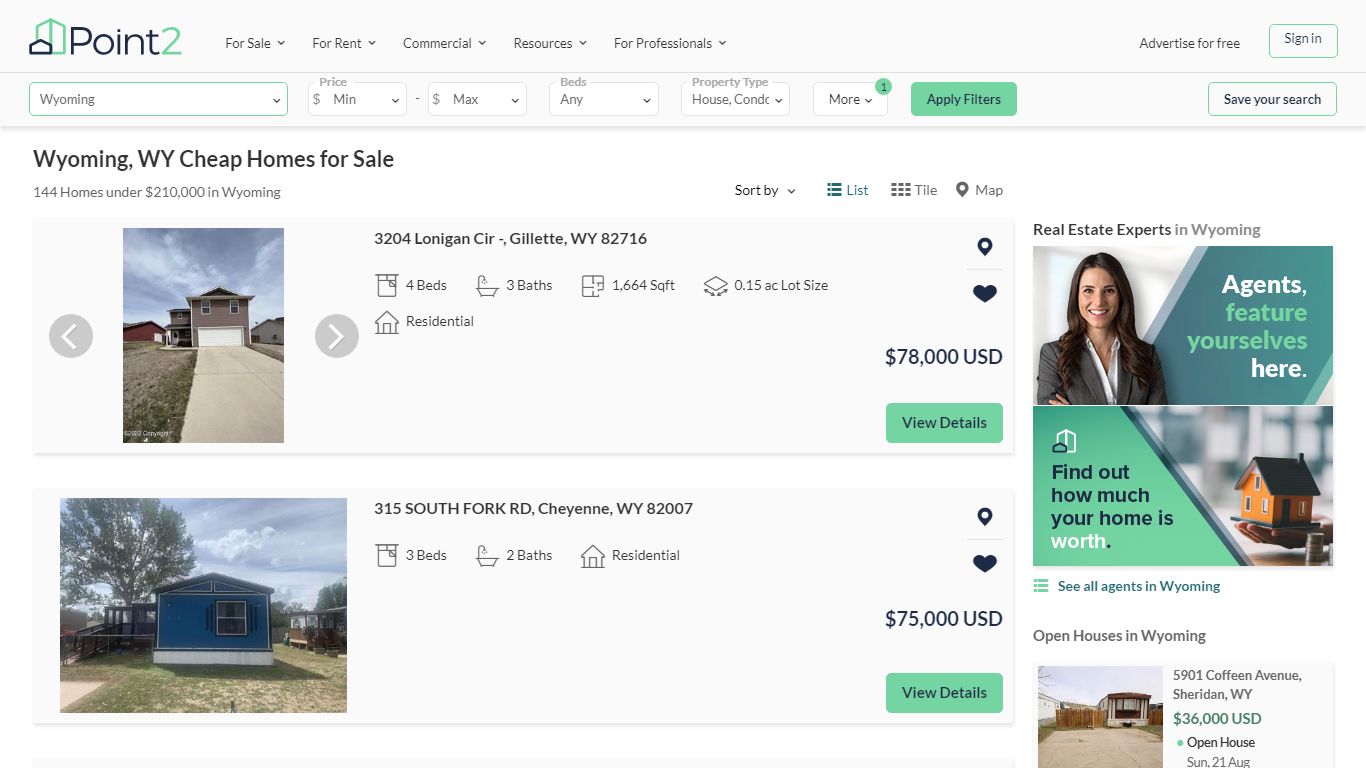The width and height of the screenshot is (1366, 768).
Task: Click the house icon beside Residential on Lonigan listing
Action: coord(387,322)
